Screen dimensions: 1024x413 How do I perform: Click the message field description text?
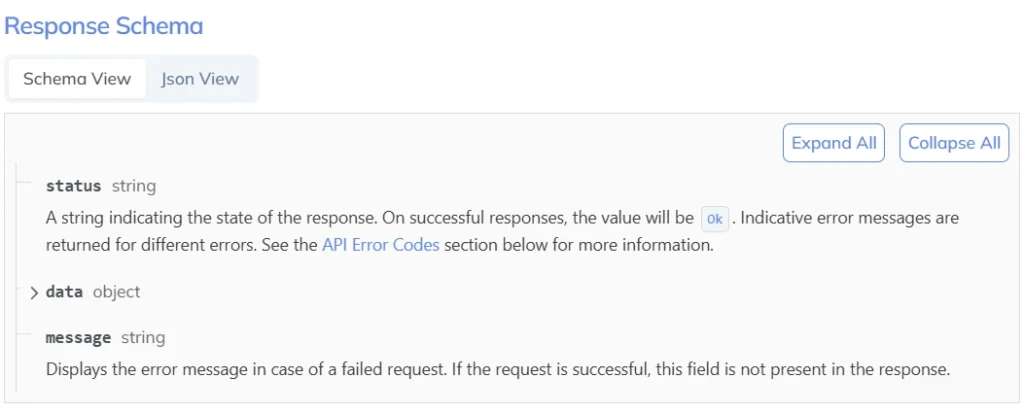[x=498, y=369]
